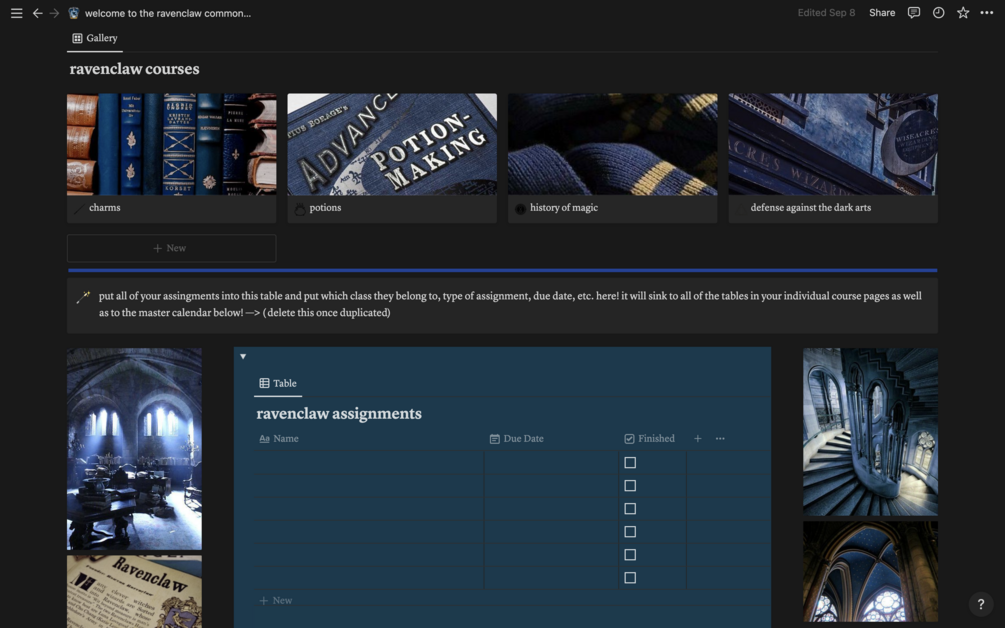The height and width of the screenshot is (628, 1005).
Task: Add a new course with + New card
Action: (172, 248)
